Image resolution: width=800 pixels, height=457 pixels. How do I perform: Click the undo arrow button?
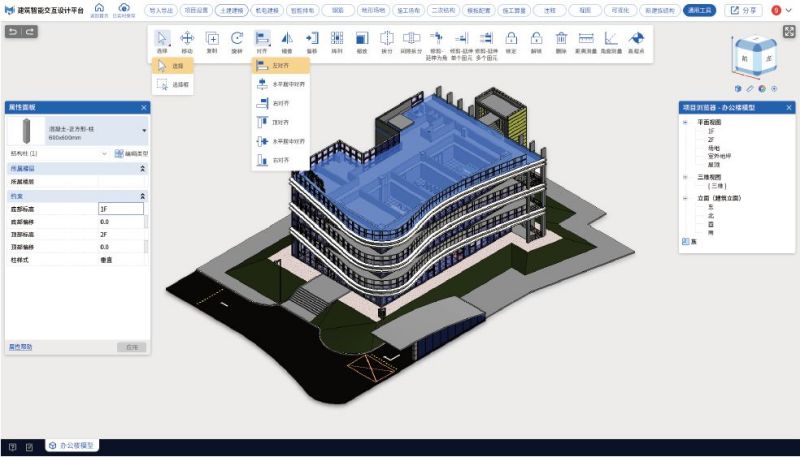coord(13,32)
